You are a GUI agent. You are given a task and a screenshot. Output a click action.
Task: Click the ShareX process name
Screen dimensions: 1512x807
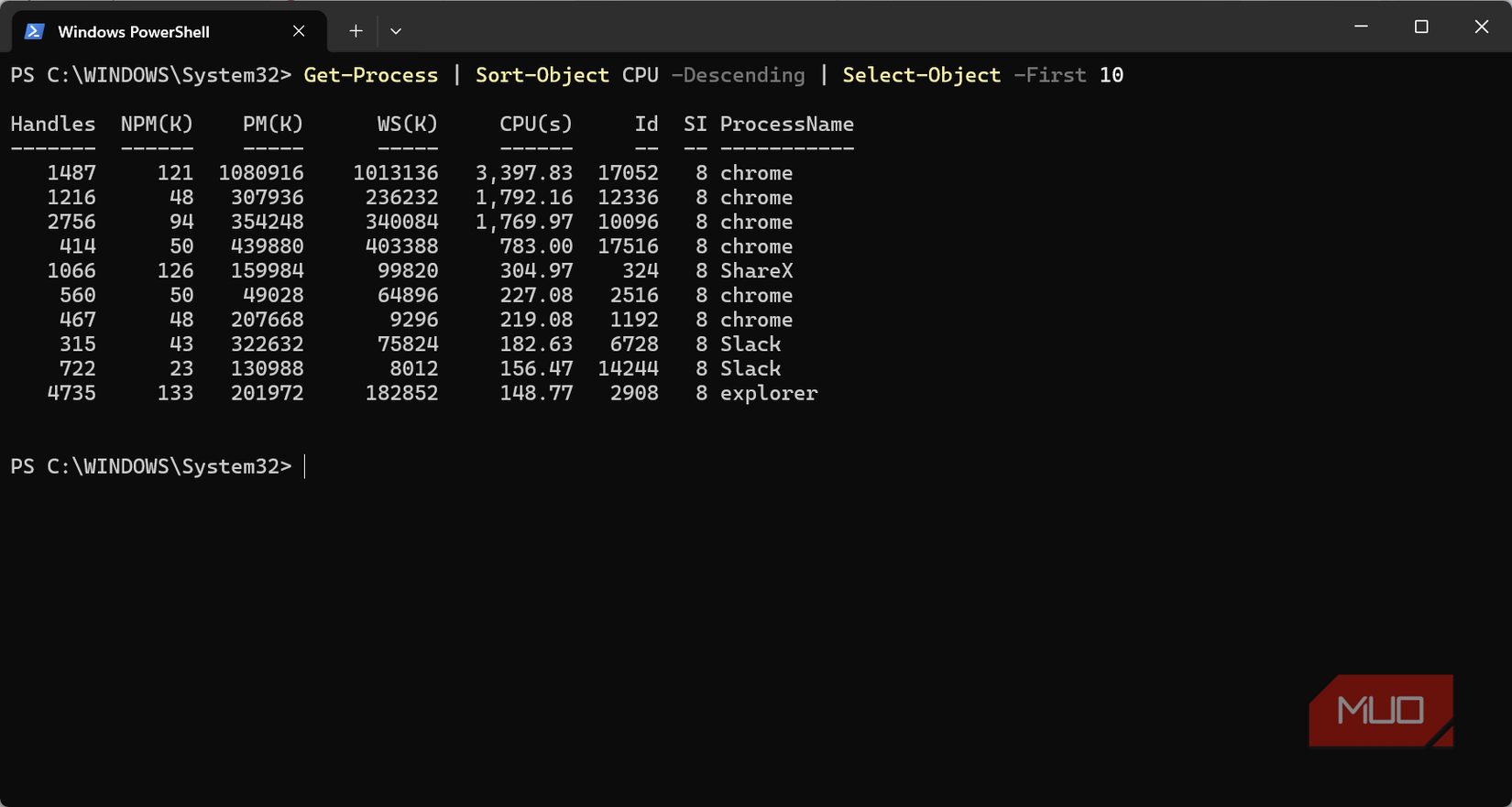[x=756, y=271]
